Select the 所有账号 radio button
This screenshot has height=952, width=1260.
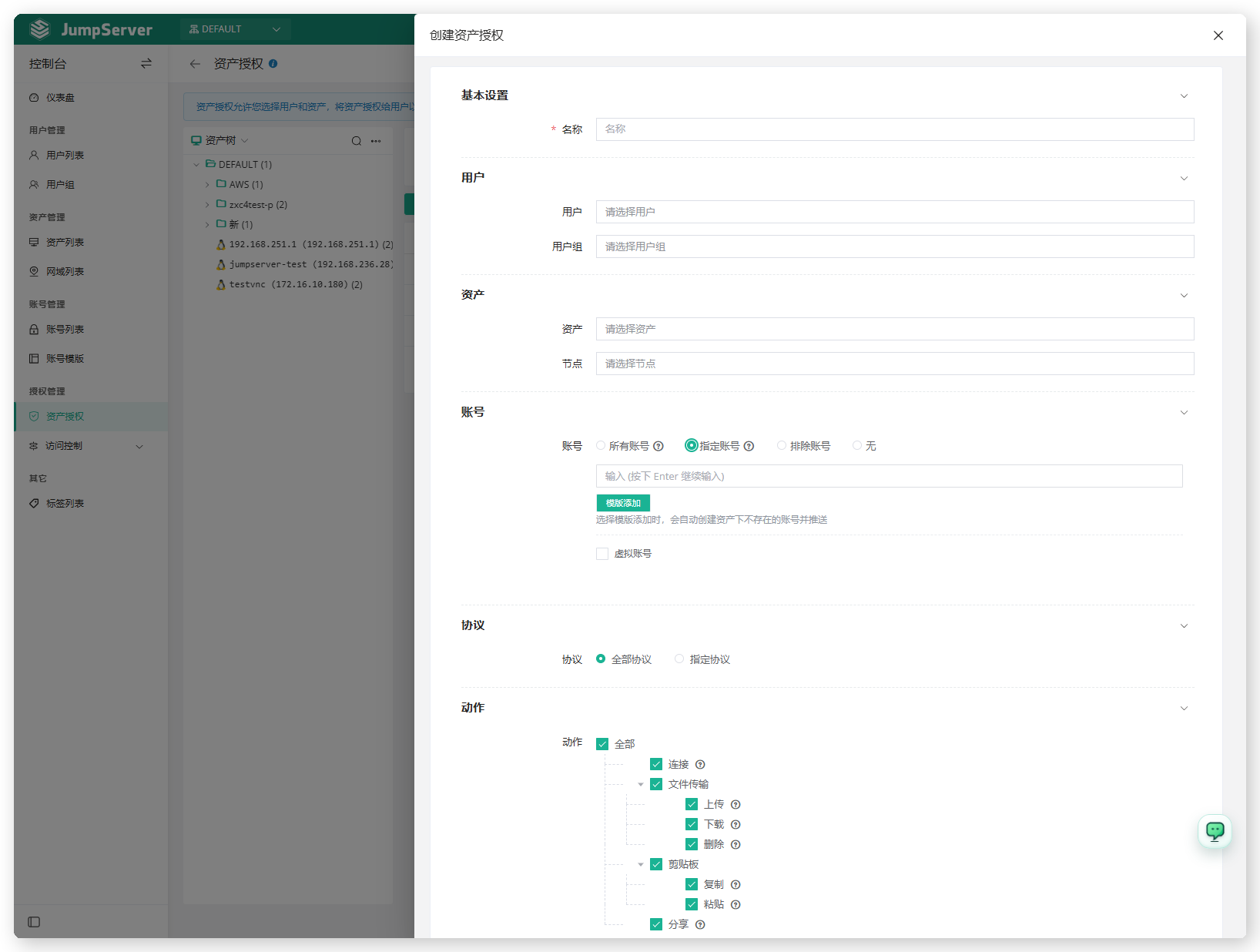tap(601, 445)
